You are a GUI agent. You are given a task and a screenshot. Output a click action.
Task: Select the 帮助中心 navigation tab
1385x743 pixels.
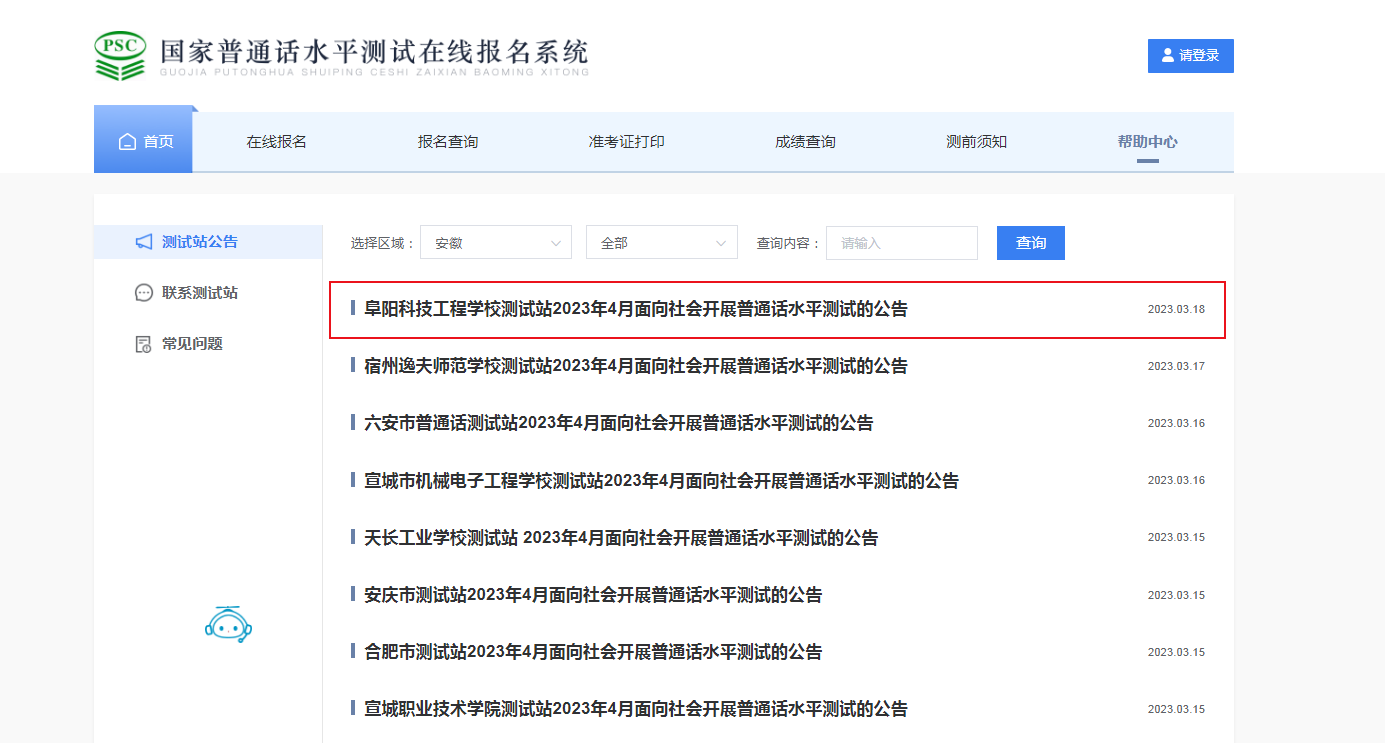click(1147, 142)
